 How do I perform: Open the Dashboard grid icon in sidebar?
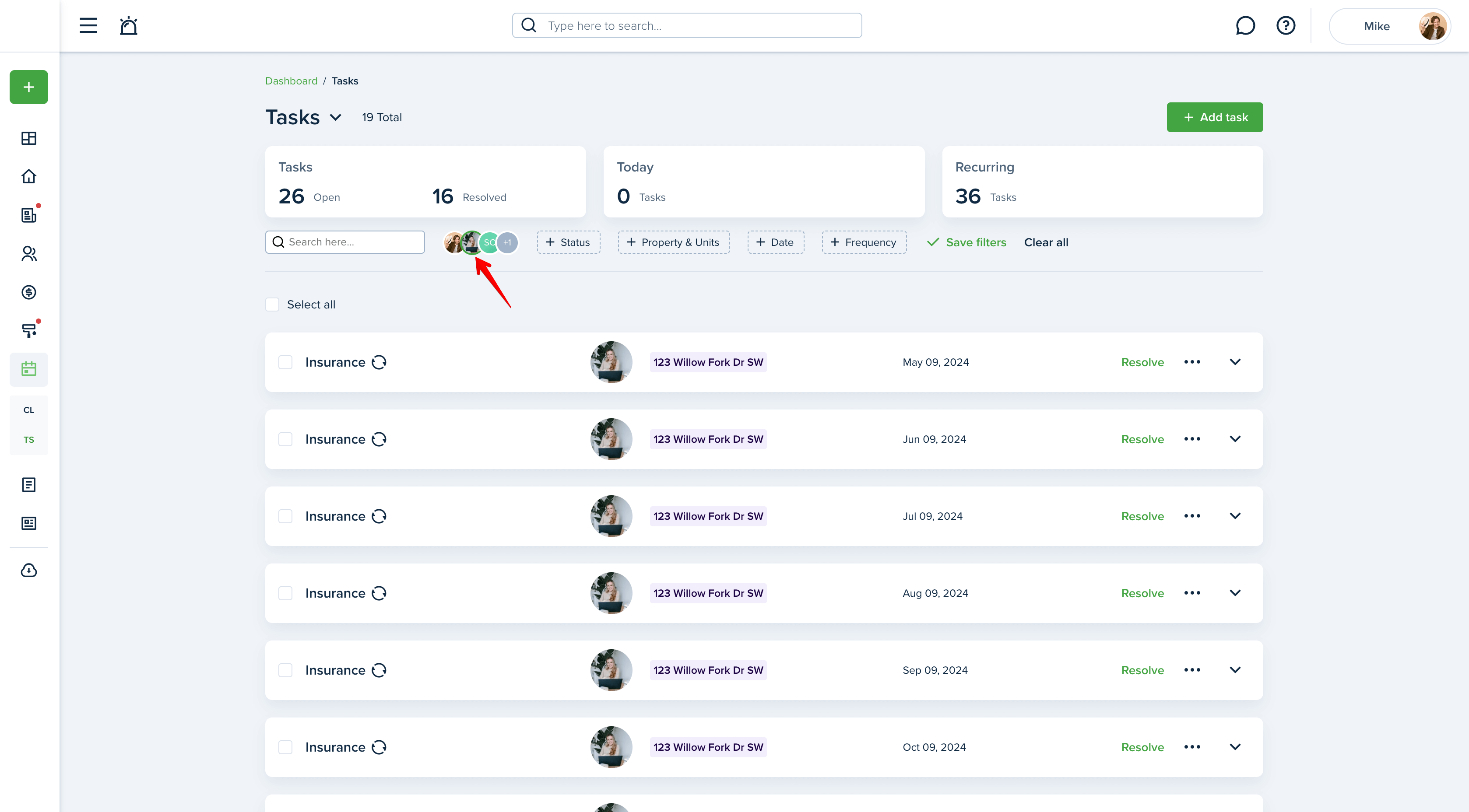coord(29,138)
